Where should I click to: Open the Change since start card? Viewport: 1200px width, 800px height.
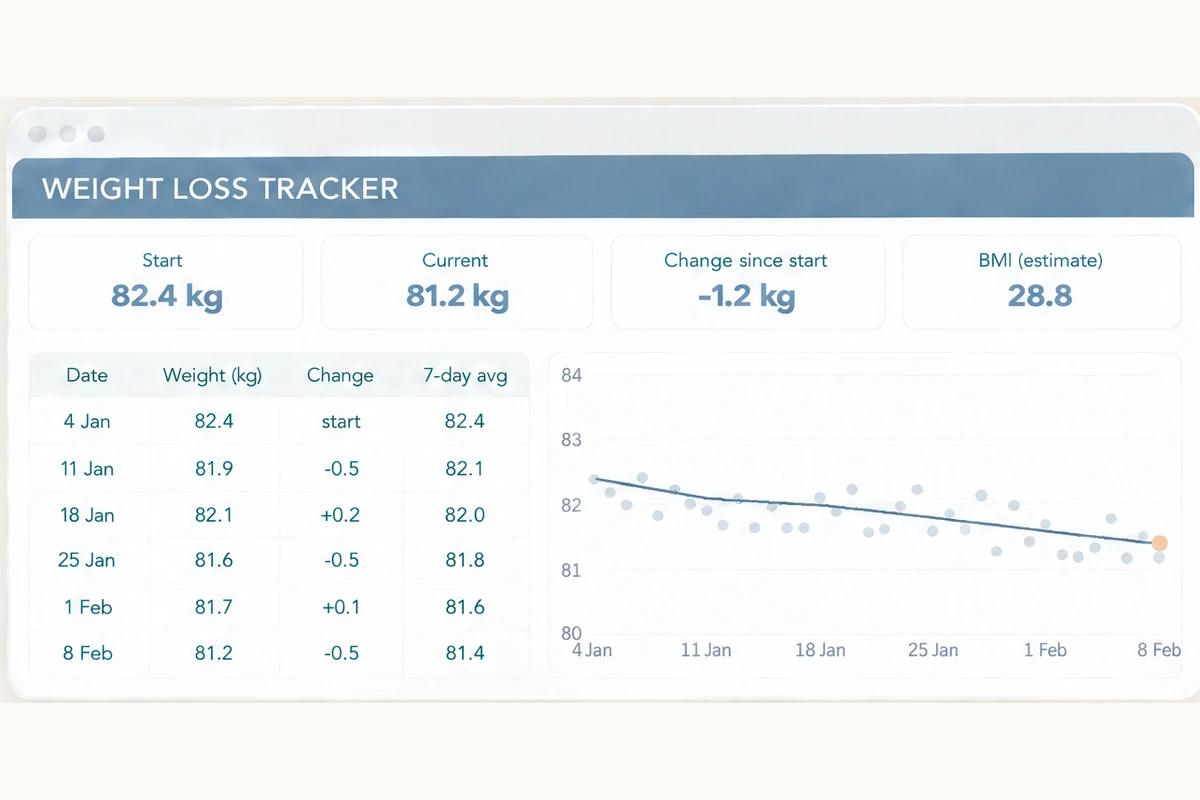coord(748,282)
